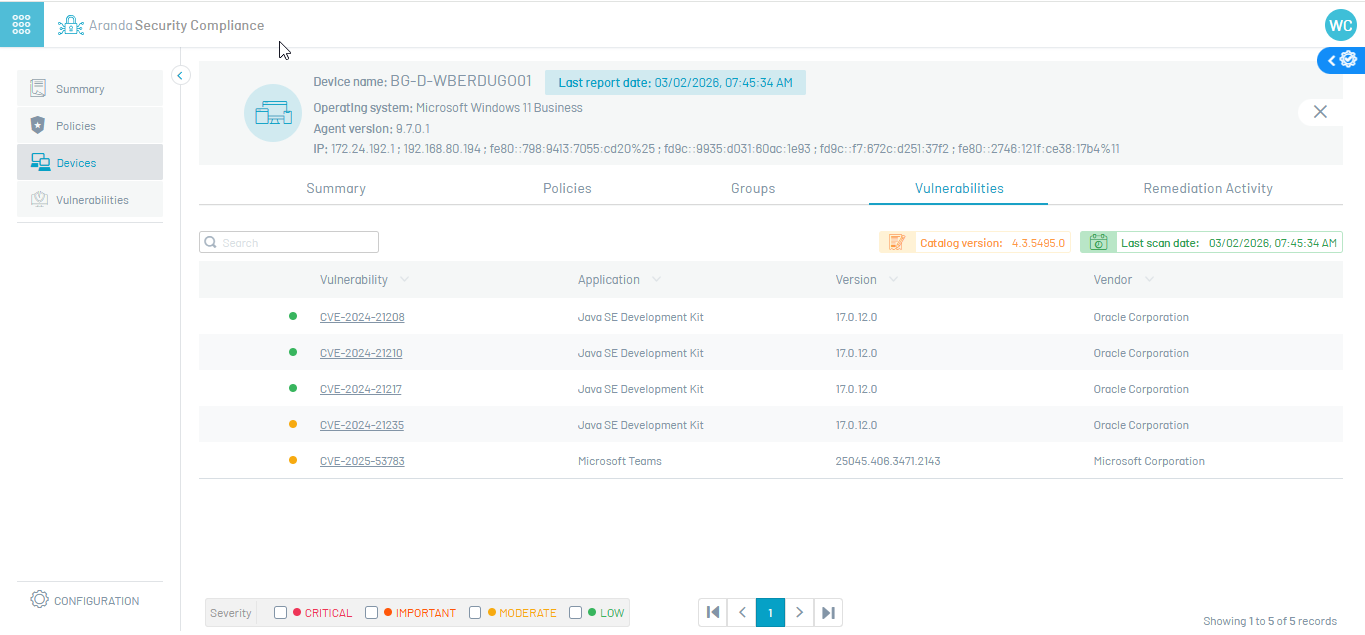Collapse the left sidebar panel
This screenshot has height=635, width=1365.
(x=181, y=75)
